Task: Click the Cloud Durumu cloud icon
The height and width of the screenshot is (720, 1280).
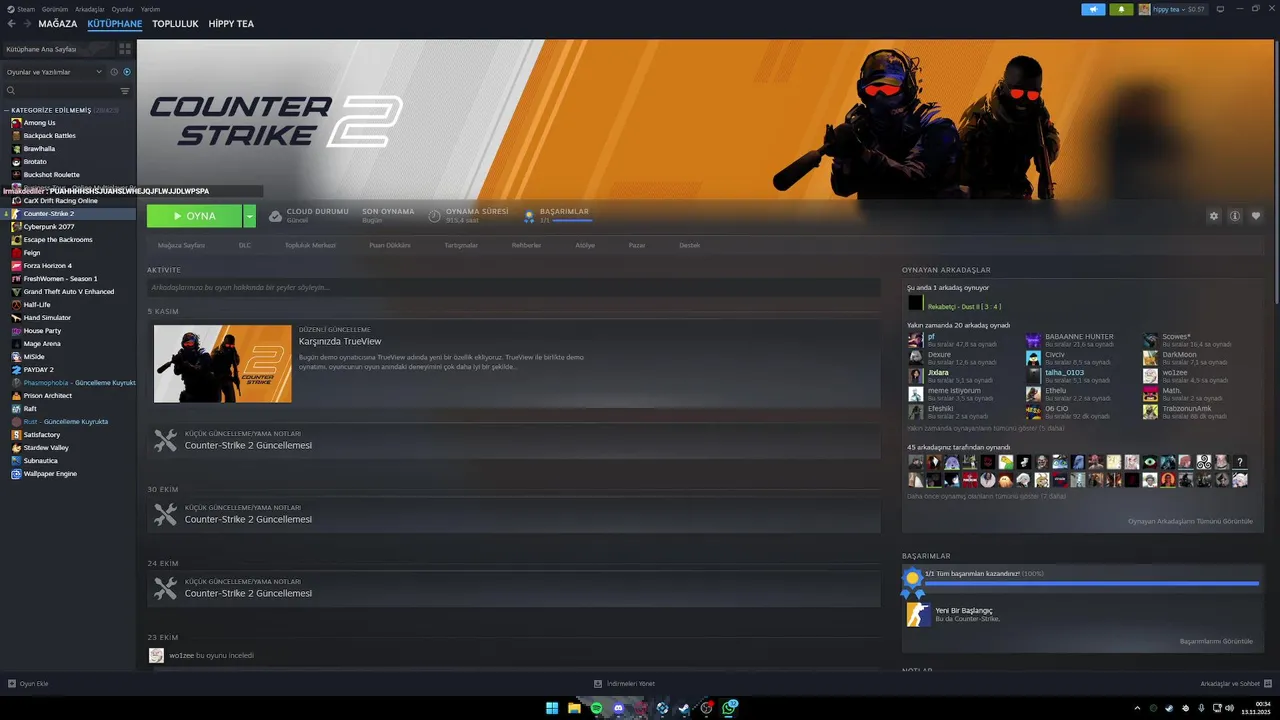Action: 275,216
